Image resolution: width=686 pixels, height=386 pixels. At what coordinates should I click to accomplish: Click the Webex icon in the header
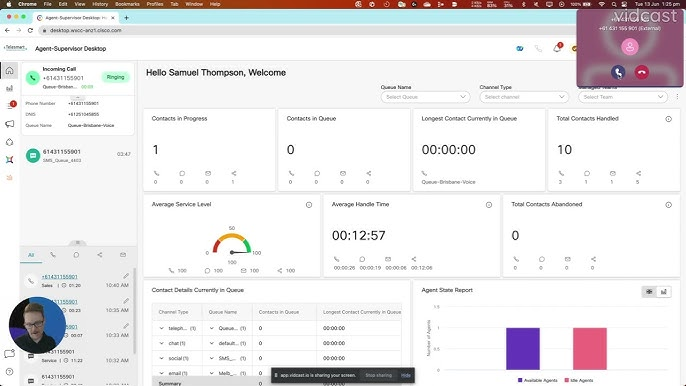520,49
